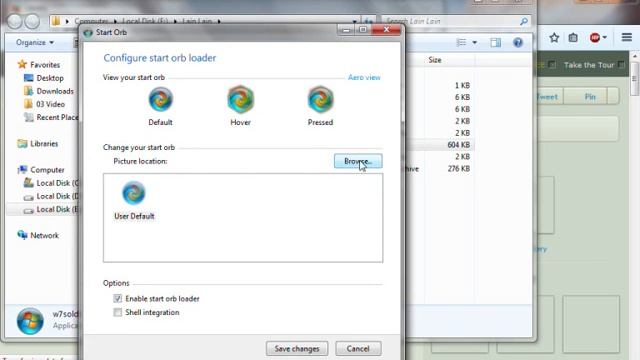Toggle Enable start orb loader checkbox
Viewport: 640px width, 360px height.
coord(118,298)
